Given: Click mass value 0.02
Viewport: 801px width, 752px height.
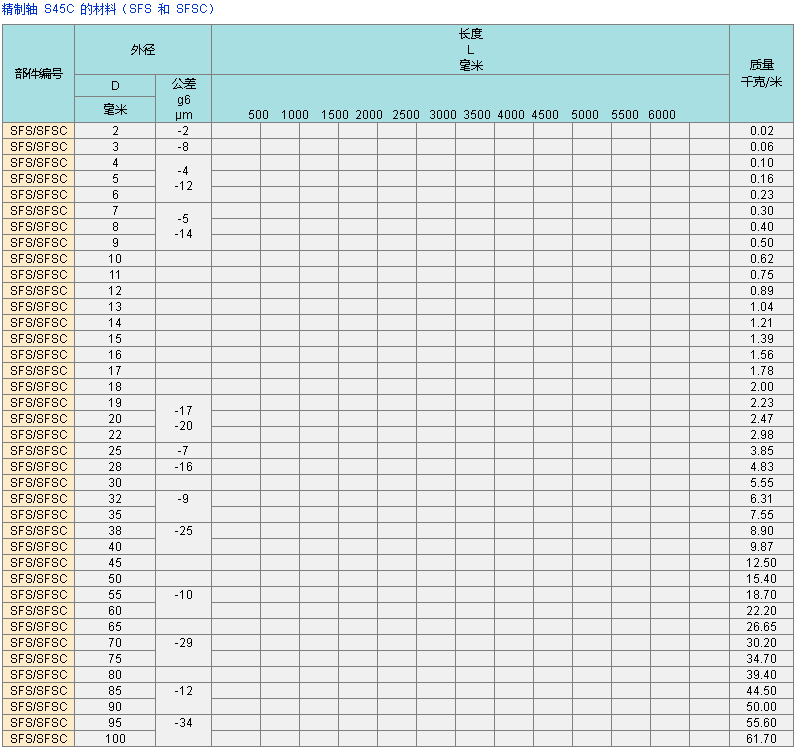Looking at the screenshot, I should (762, 131).
